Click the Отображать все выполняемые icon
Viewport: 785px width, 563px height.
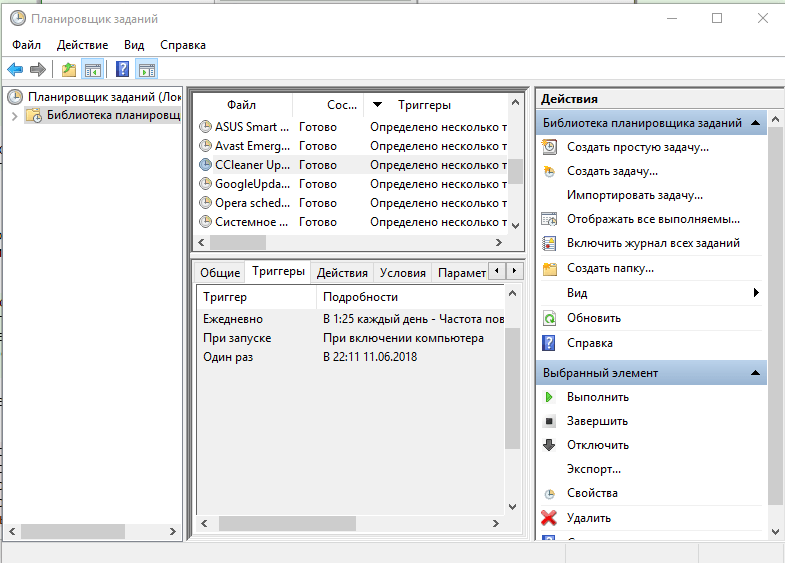(549, 219)
